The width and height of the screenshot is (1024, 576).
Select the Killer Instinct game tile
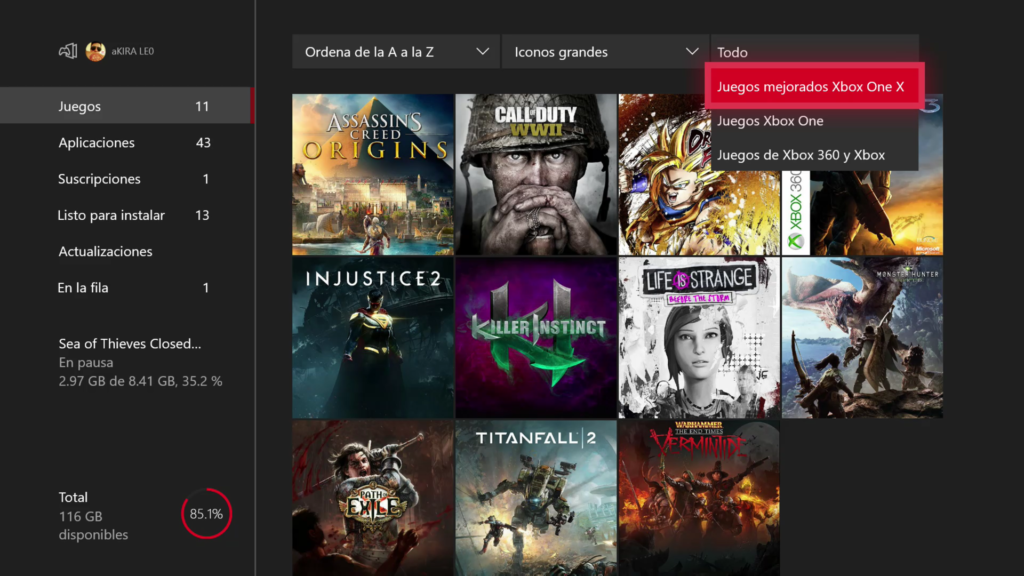tap(536, 337)
